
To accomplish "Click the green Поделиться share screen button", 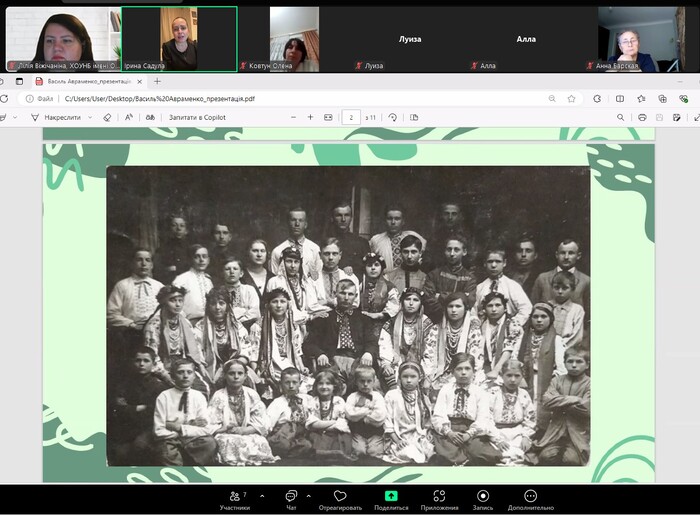I will coord(391,500).
